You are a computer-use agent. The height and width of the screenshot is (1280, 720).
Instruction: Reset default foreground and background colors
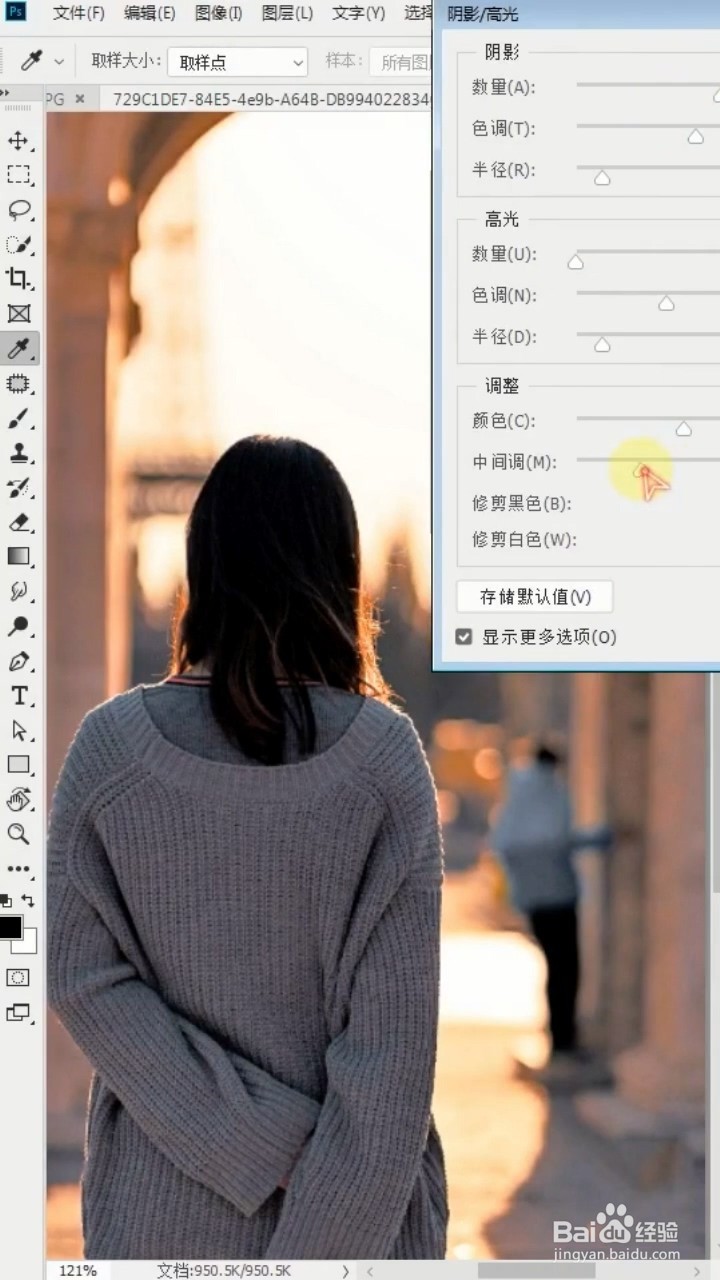[6, 901]
